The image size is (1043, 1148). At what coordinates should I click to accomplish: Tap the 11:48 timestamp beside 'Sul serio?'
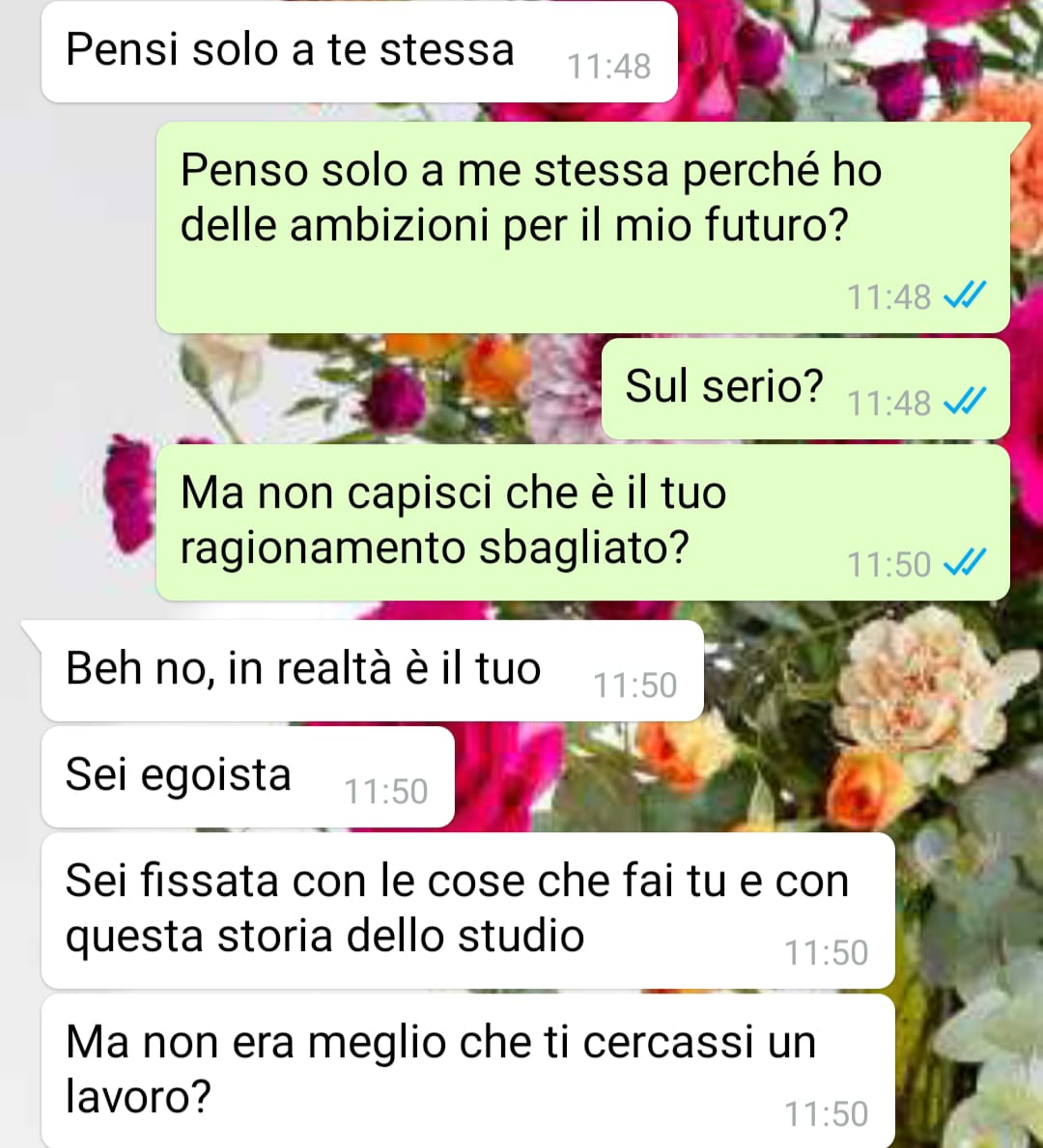[x=888, y=403]
